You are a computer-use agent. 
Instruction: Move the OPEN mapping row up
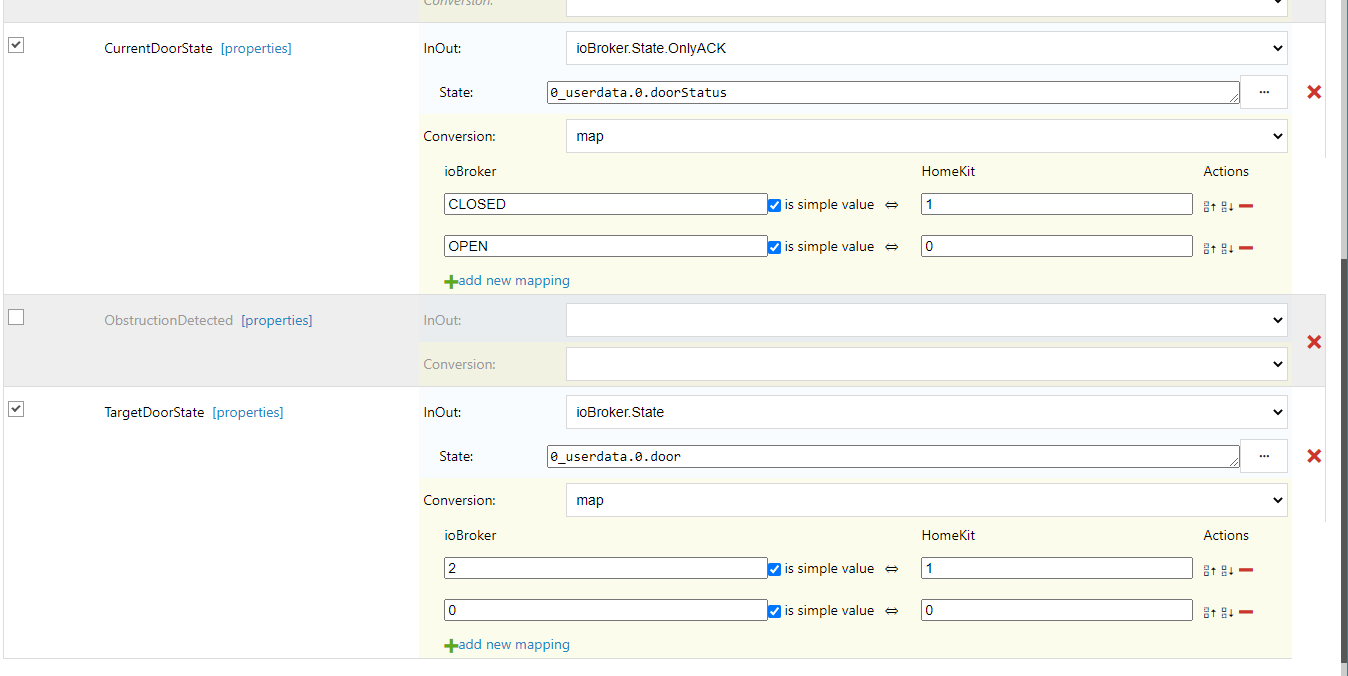pyautogui.click(x=1210, y=248)
